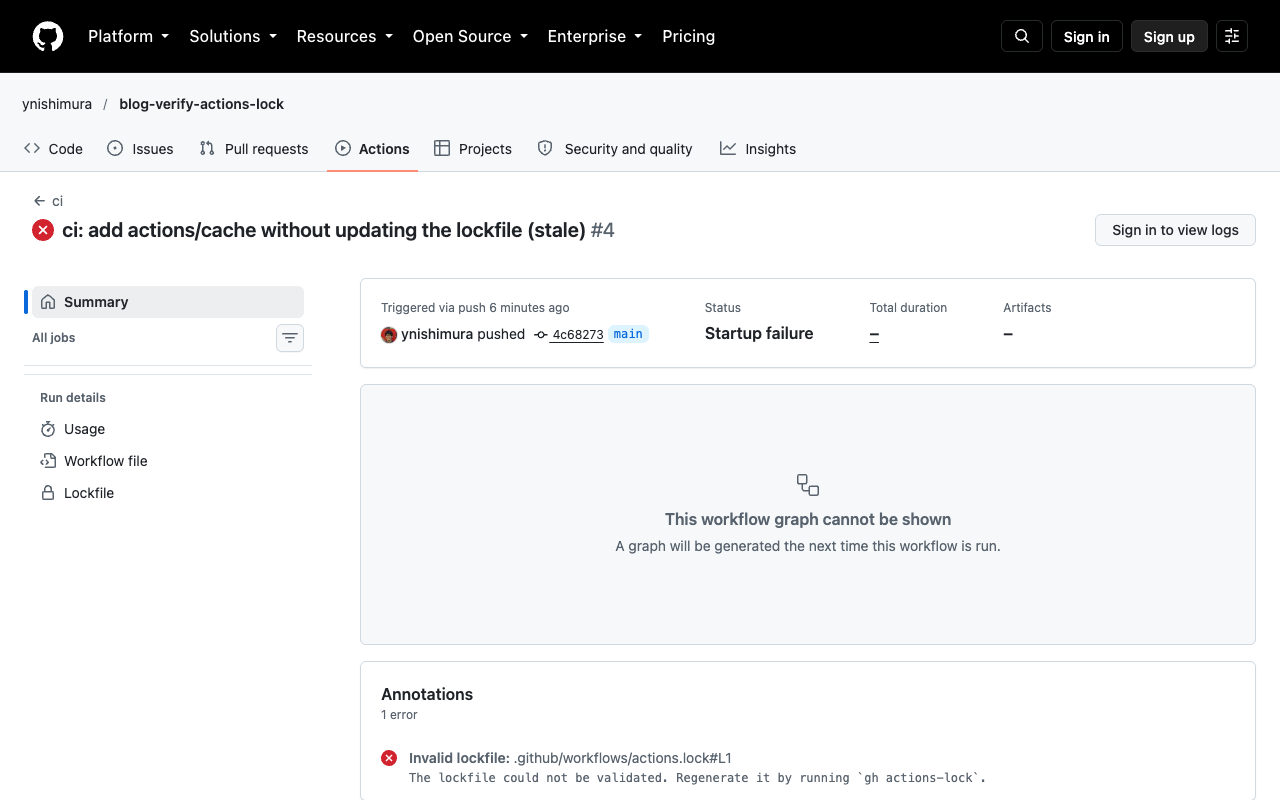Image resolution: width=1280 pixels, height=800 pixels.
Task: Click Sign in to view logs
Action: click(x=1175, y=230)
